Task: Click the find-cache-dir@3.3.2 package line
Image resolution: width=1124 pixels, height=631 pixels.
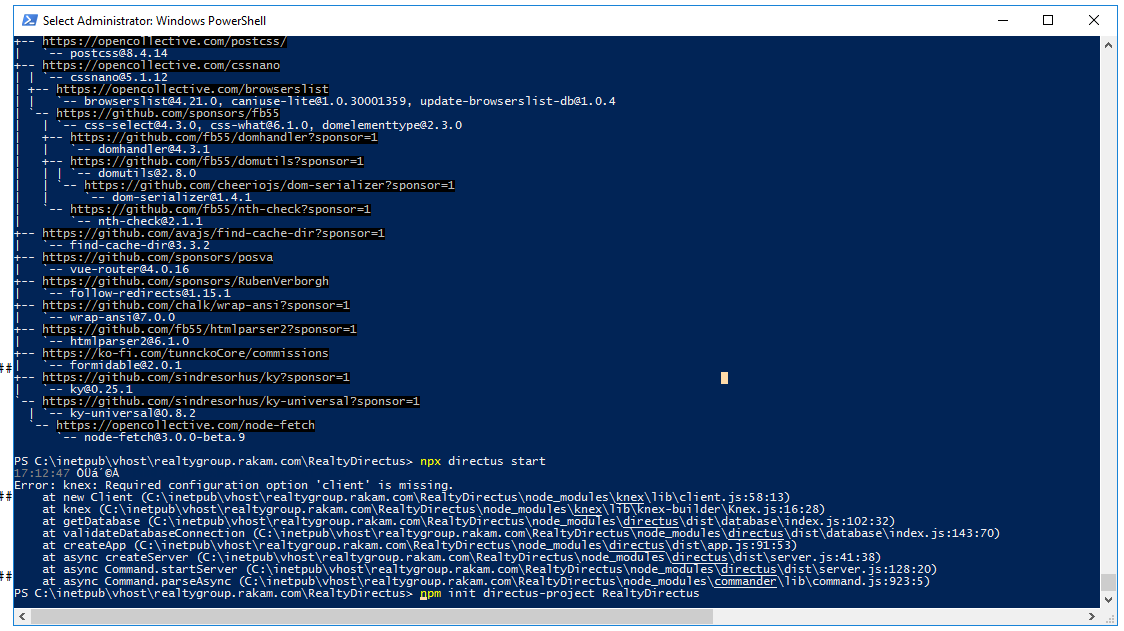Action: click(140, 245)
